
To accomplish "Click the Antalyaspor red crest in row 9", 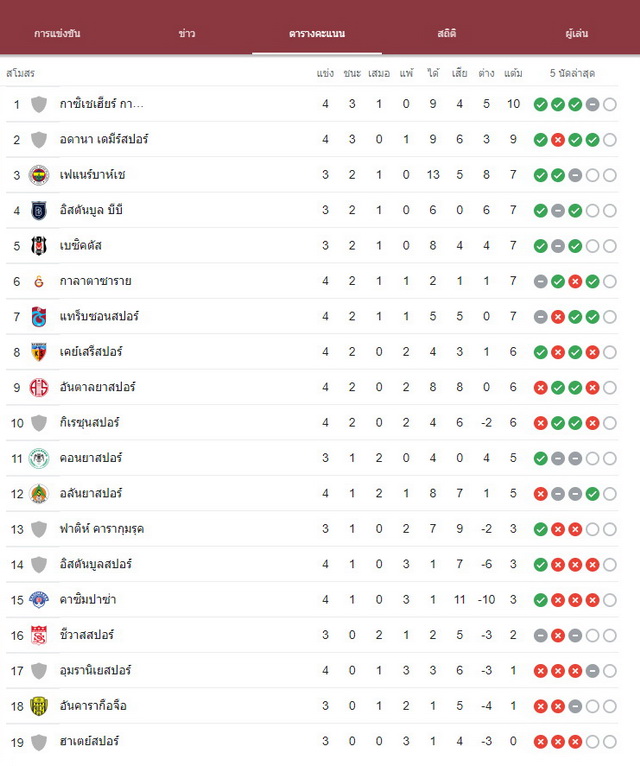I will [x=39, y=387].
